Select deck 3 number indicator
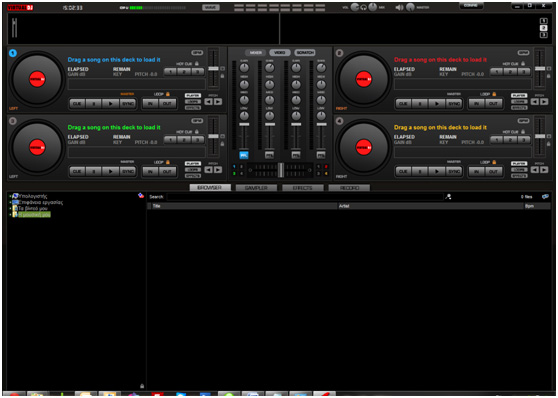 (x=12, y=121)
